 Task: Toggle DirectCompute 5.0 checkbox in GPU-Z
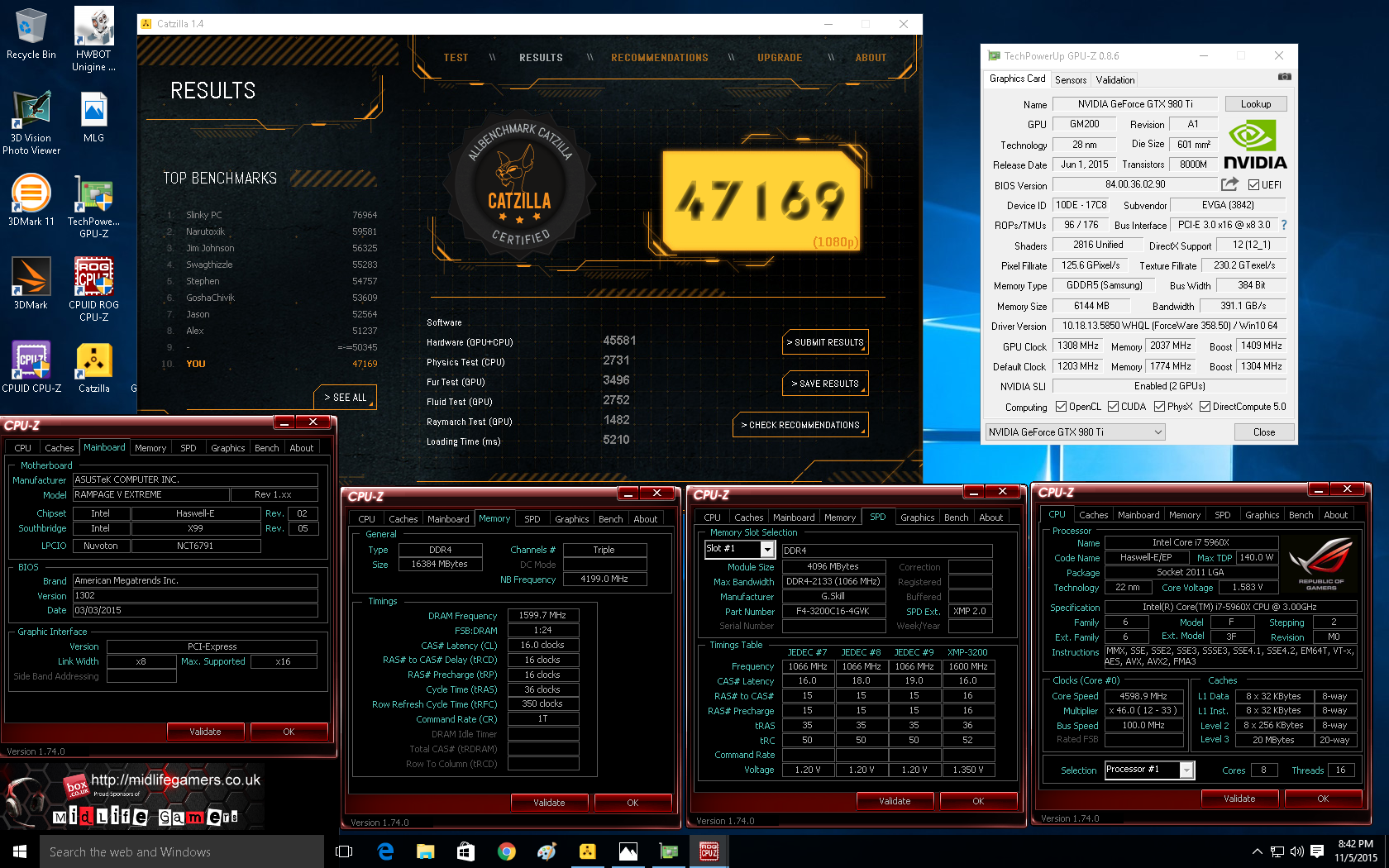click(x=1205, y=407)
